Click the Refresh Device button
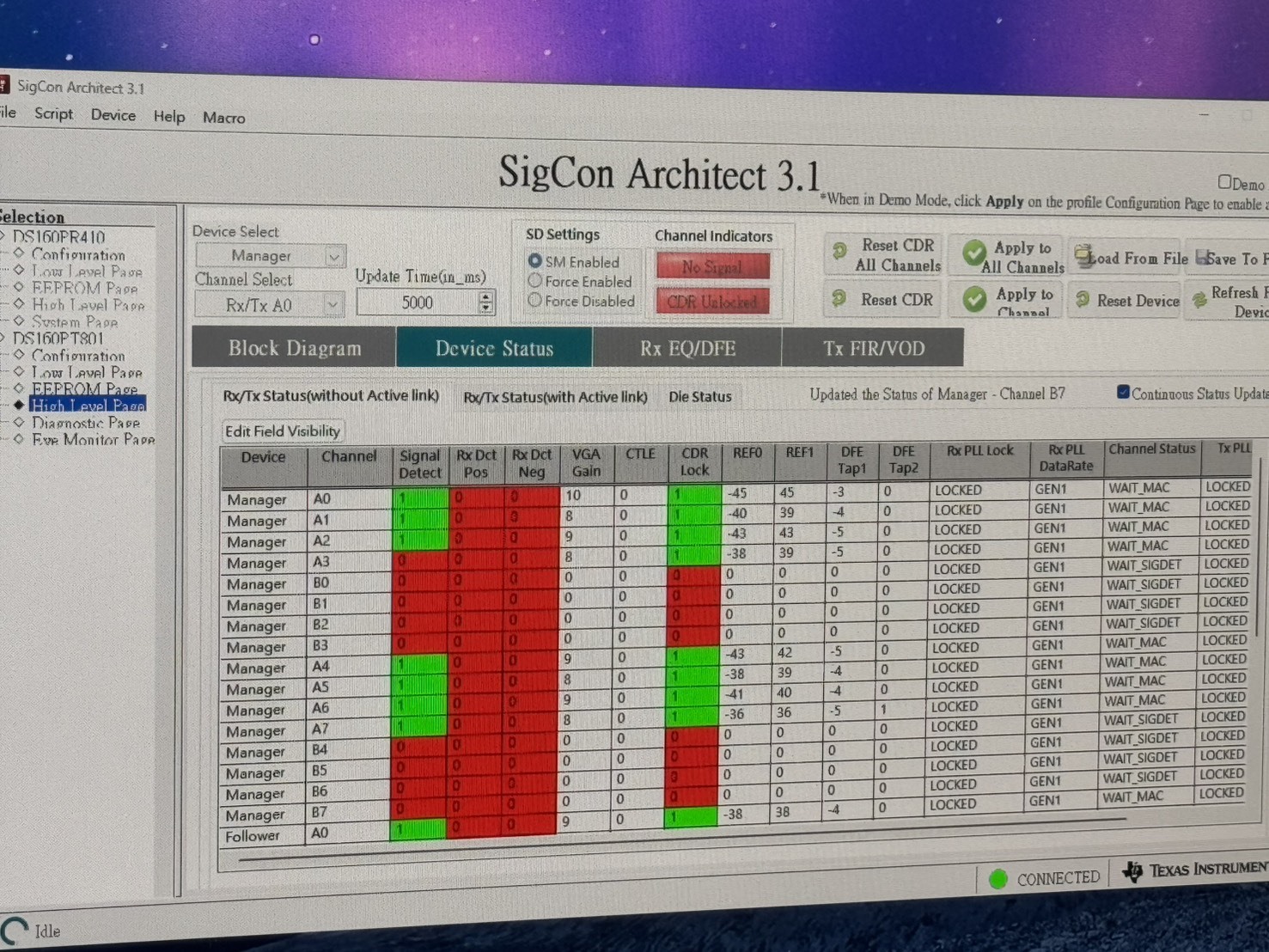The width and height of the screenshot is (1269, 952). click(x=1229, y=301)
